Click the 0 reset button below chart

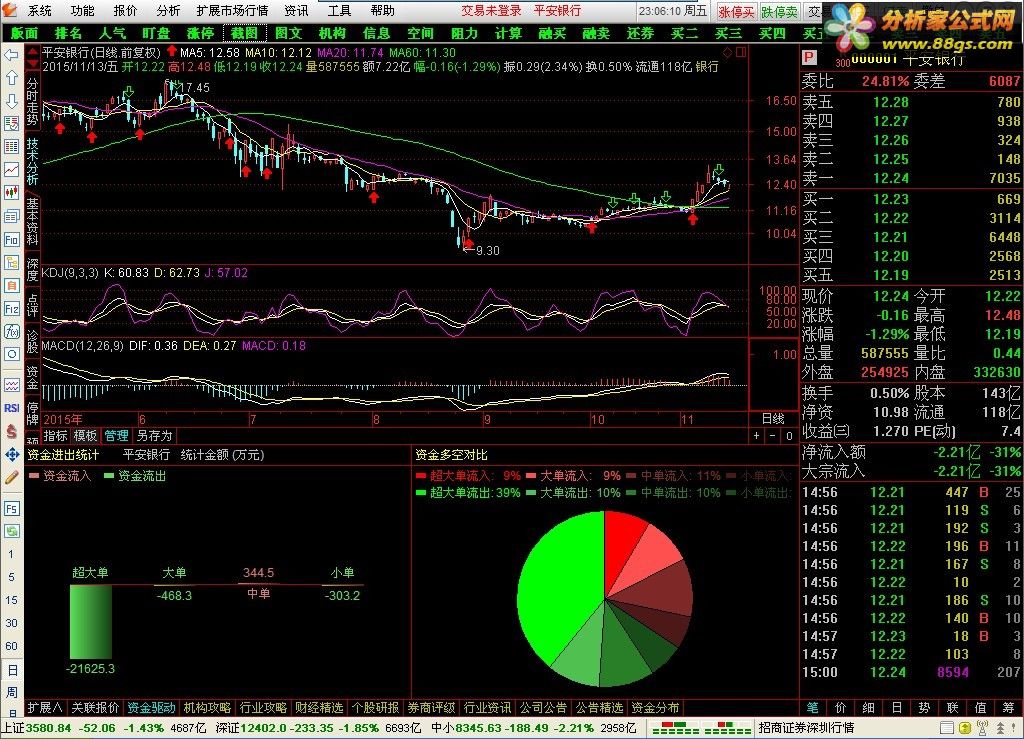pos(790,435)
